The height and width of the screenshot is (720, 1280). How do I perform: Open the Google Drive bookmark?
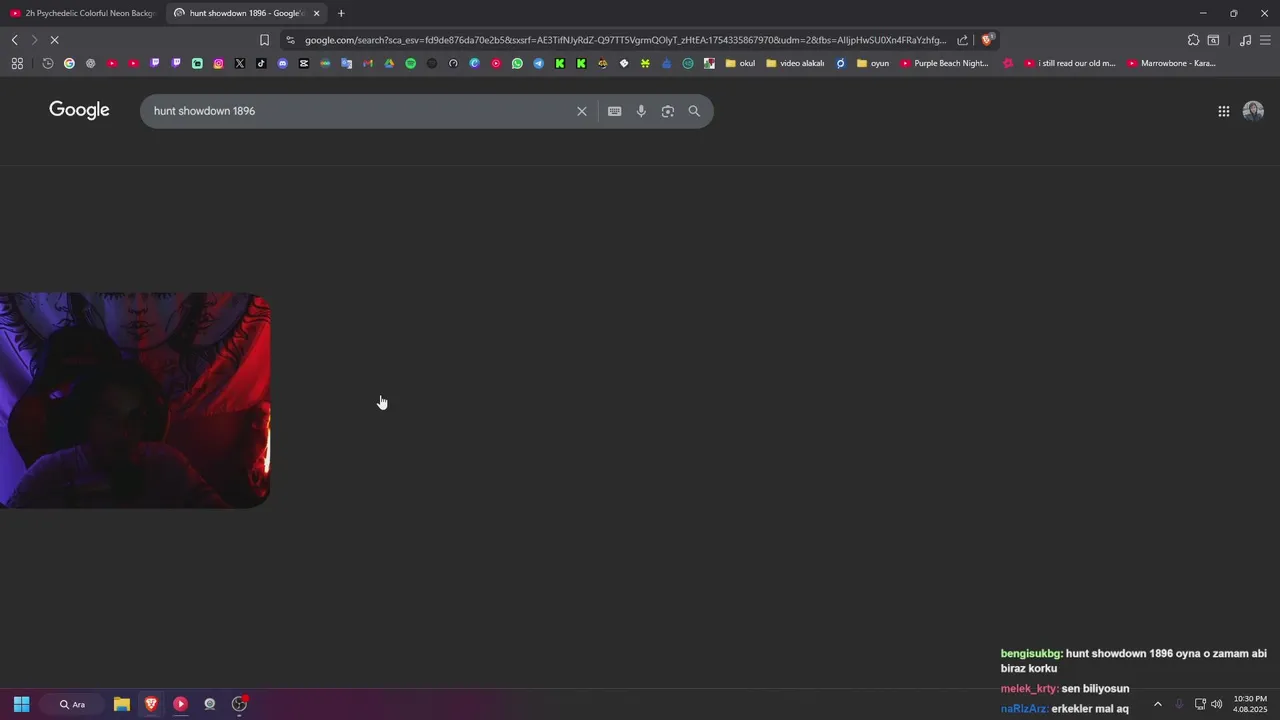point(389,63)
